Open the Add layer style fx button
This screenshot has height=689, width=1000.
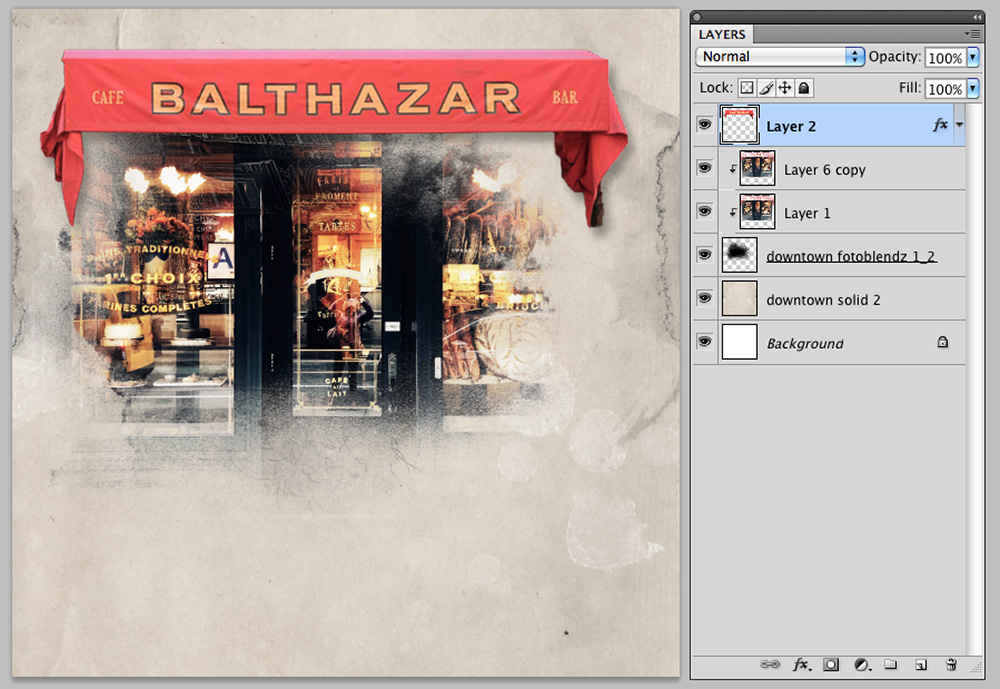tap(802, 665)
